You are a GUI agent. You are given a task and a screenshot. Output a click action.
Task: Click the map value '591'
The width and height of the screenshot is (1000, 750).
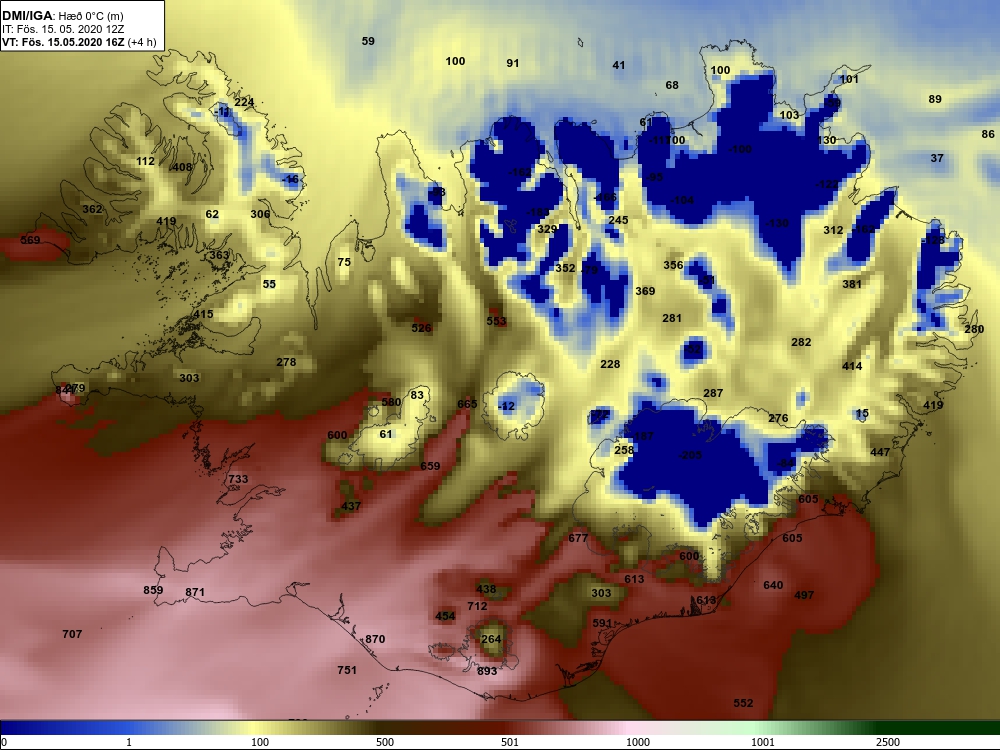[603, 623]
